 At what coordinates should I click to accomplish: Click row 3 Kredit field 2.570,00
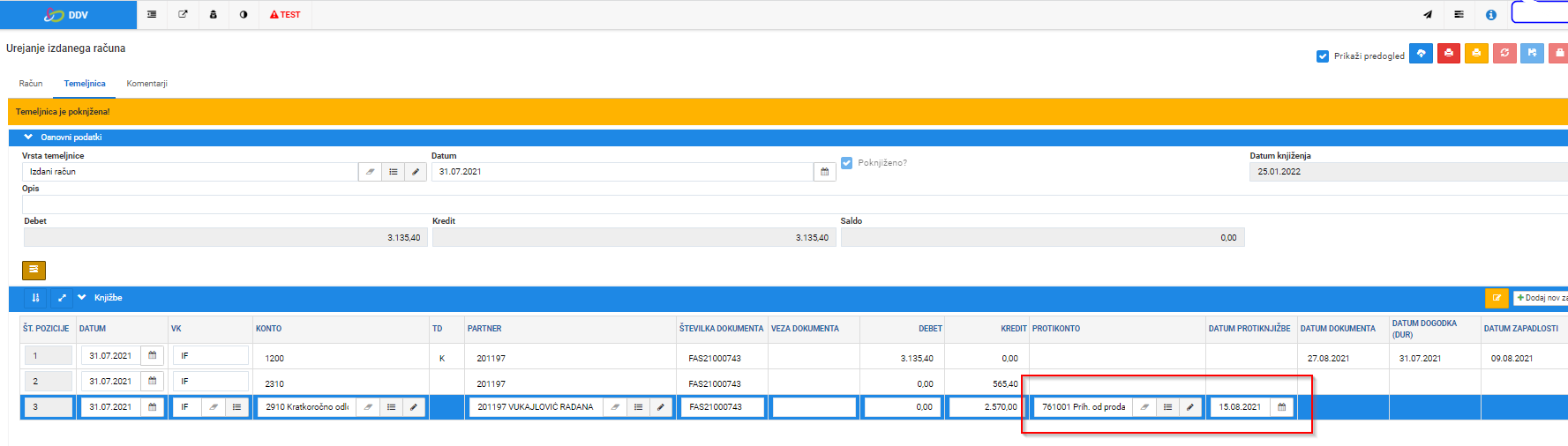[985, 407]
